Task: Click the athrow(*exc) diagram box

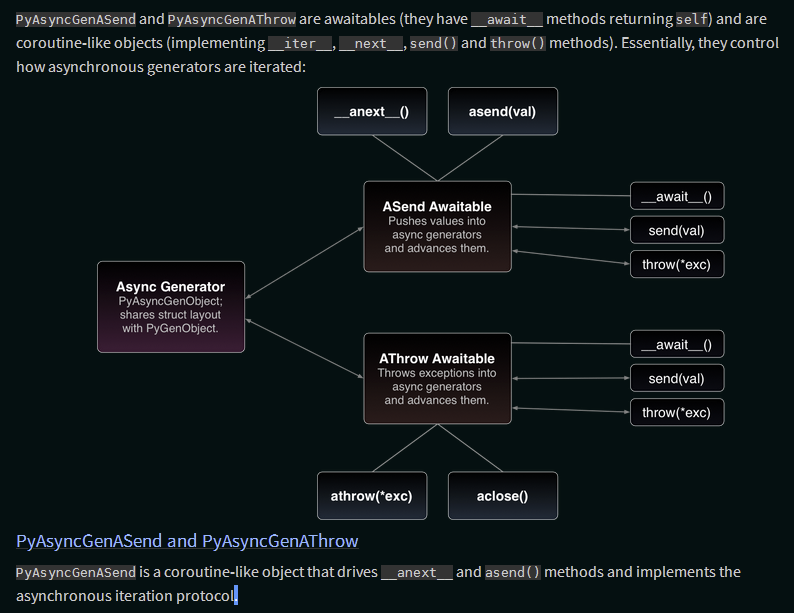Action: 372,496
